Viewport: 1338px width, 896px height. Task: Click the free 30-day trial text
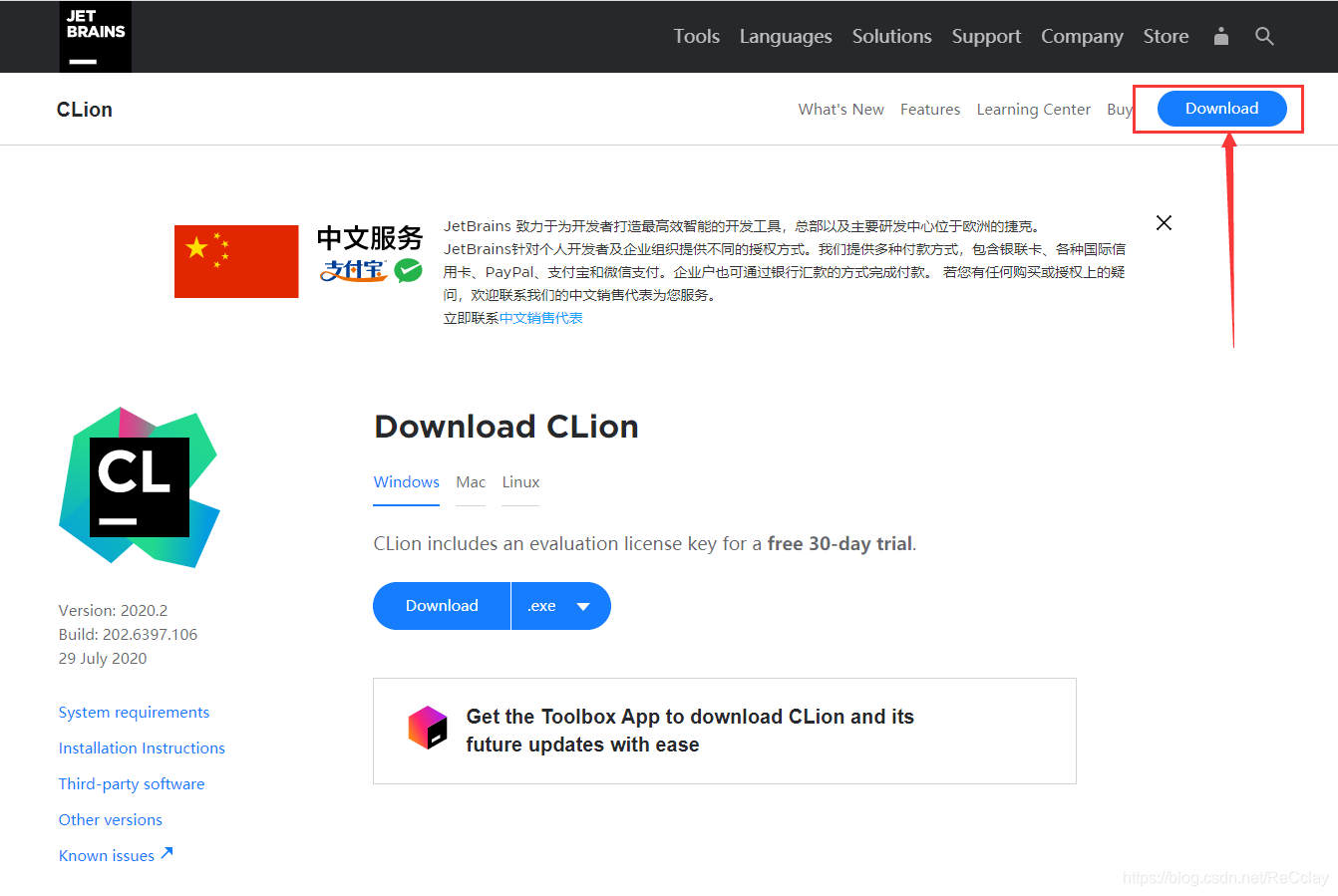[x=839, y=543]
